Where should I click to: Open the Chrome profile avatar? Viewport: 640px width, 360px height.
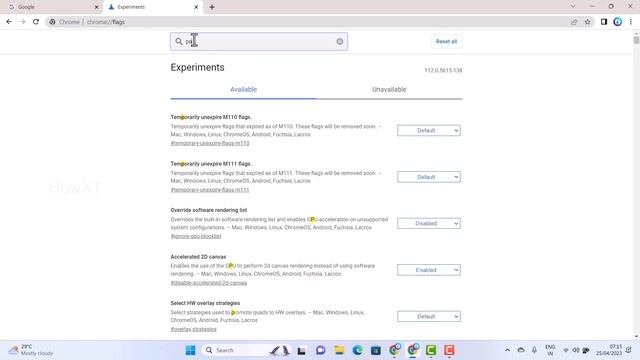(618, 22)
